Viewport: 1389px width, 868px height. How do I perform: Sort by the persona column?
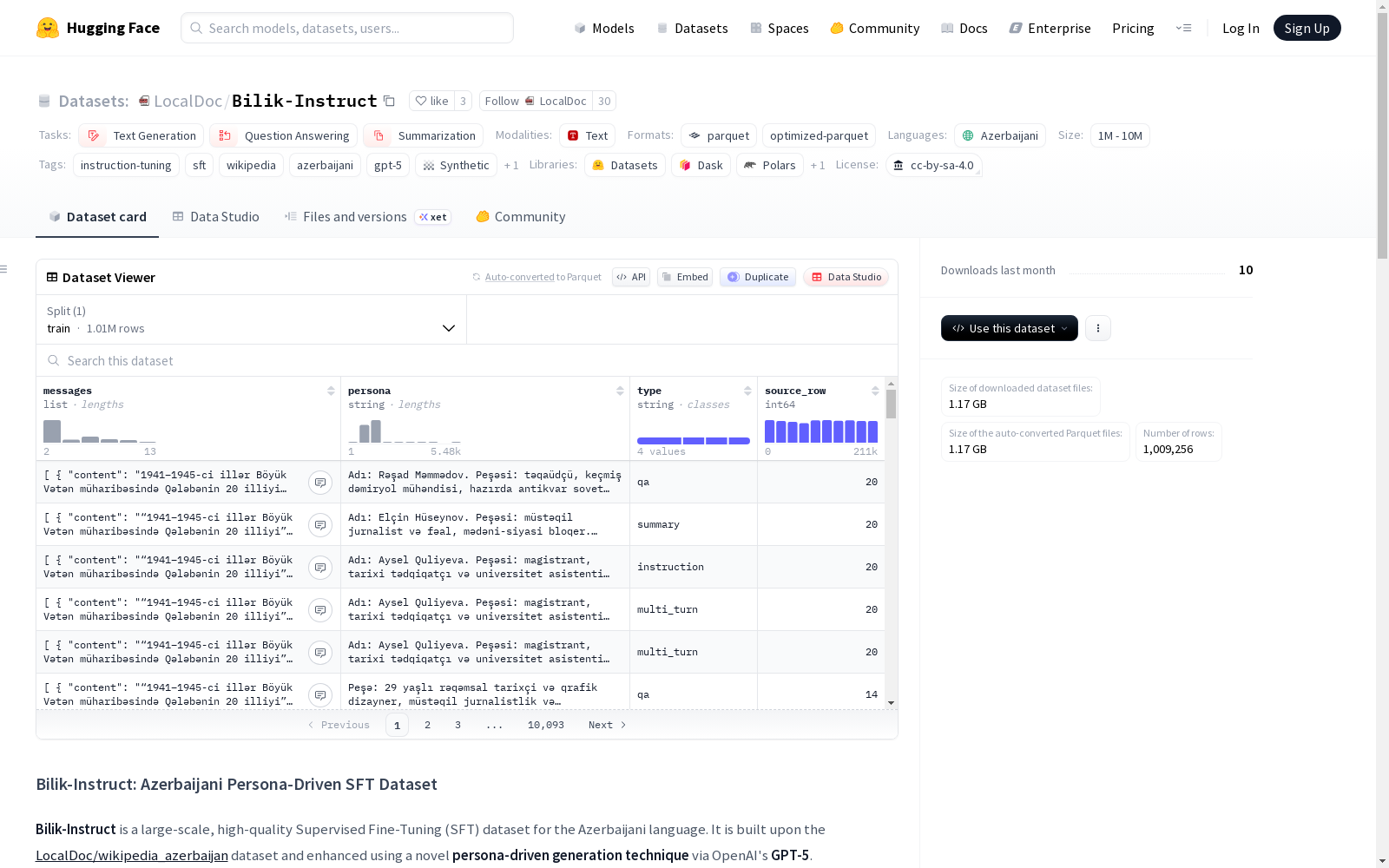point(620,391)
